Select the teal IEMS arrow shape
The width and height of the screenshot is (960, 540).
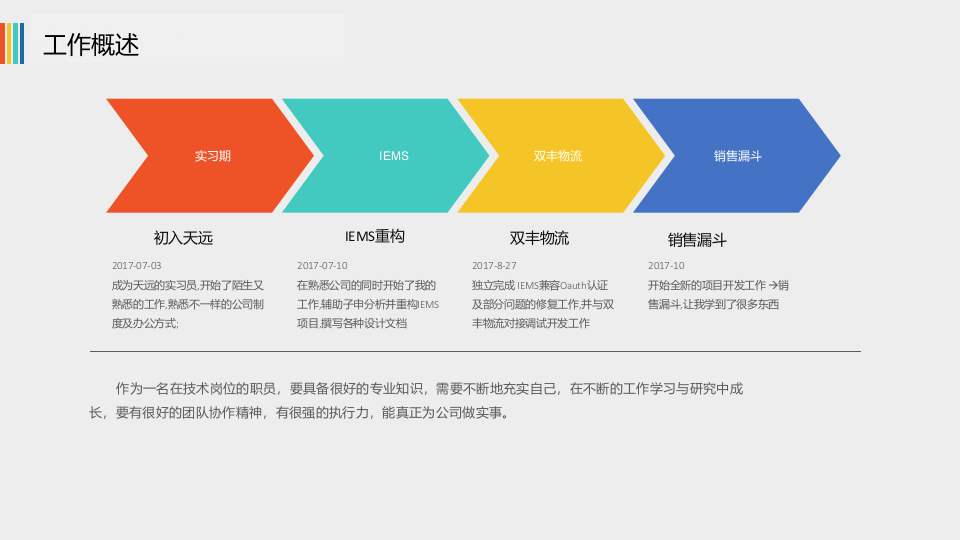tap(386, 156)
